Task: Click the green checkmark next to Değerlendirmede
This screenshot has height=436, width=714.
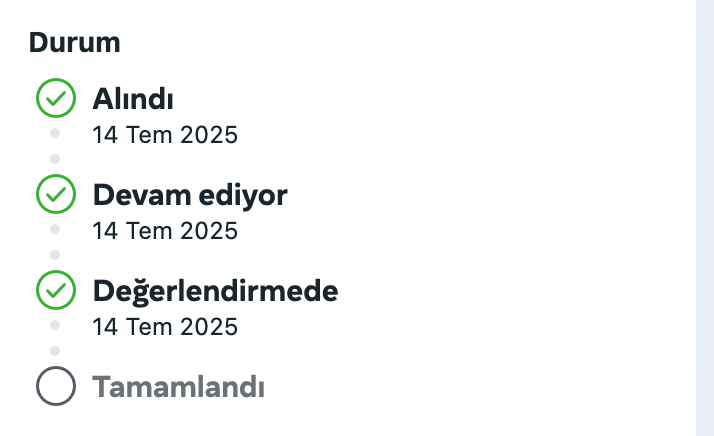Action: tap(56, 290)
